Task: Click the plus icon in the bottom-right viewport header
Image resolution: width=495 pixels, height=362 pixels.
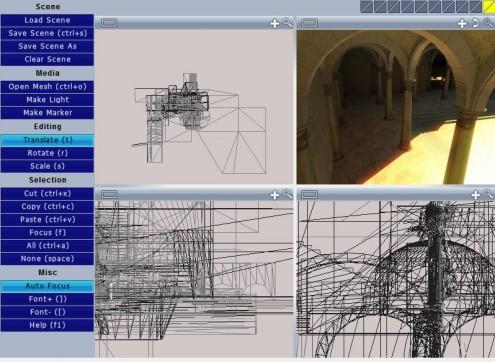Action: 476,195
